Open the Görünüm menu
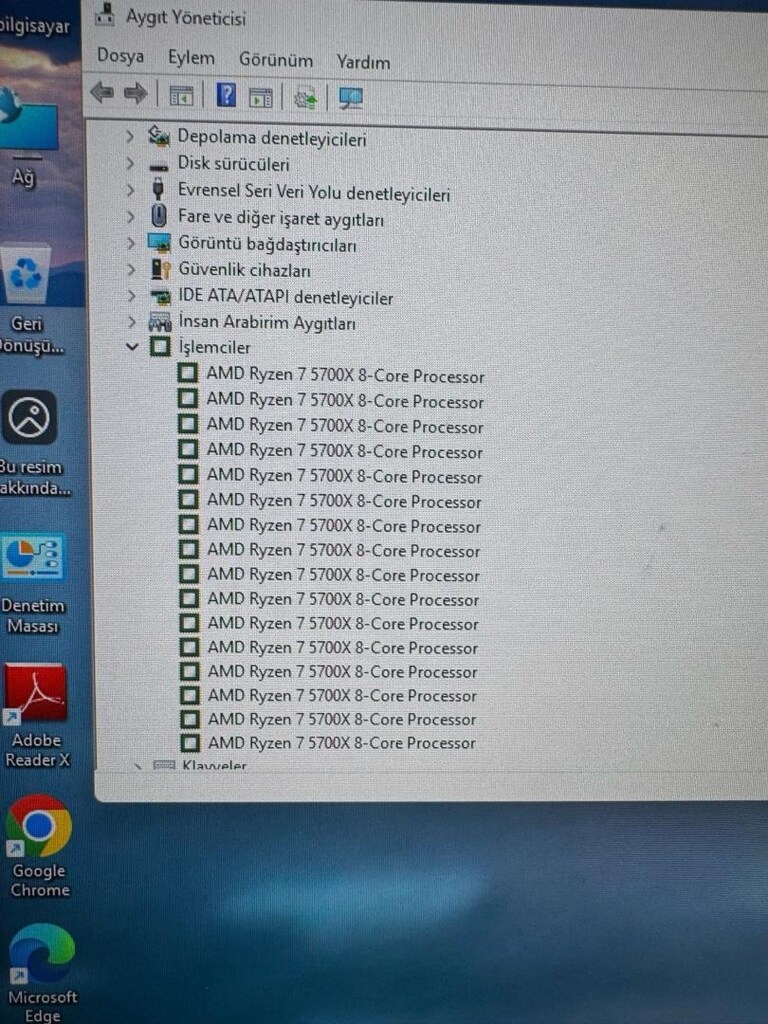The width and height of the screenshot is (768, 1024). point(276,60)
